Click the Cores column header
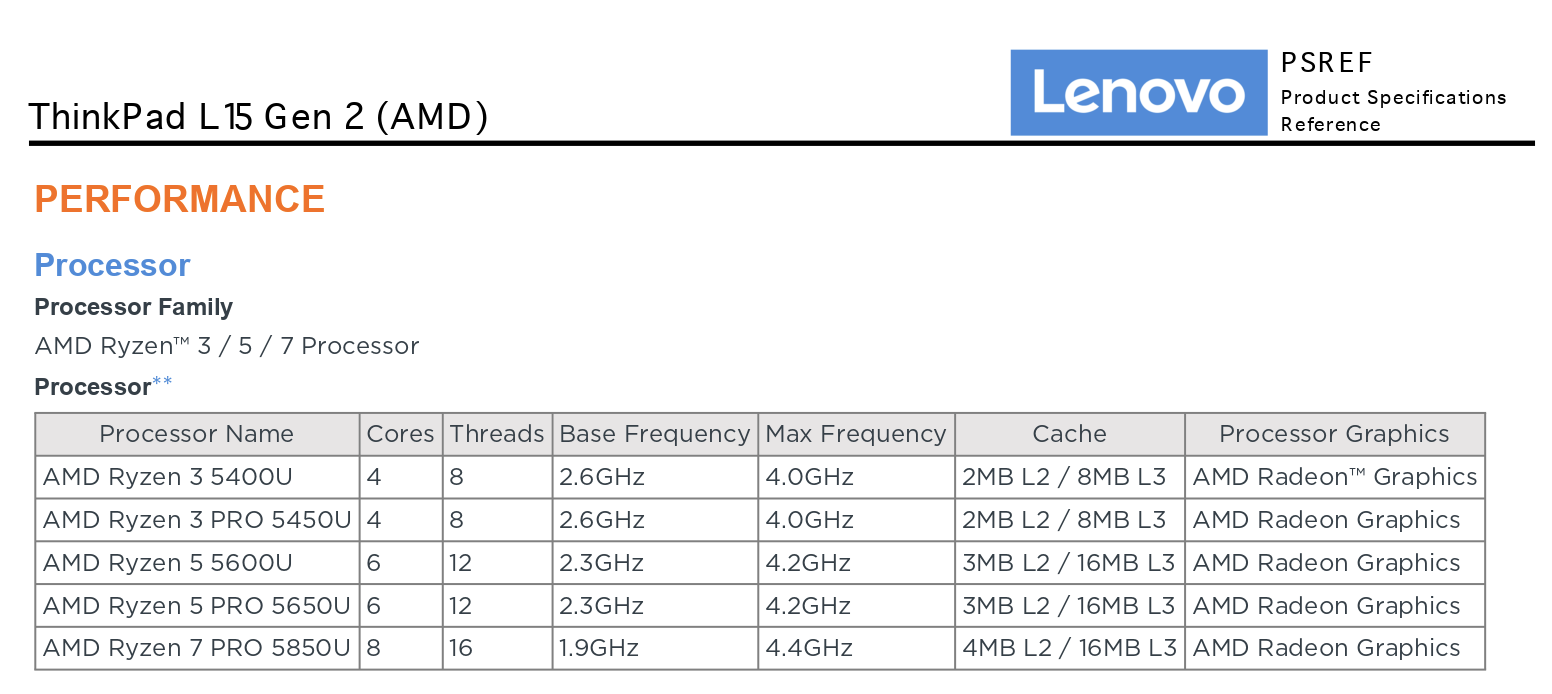Viewport: 1552px width, 694px height. (401, 434)
